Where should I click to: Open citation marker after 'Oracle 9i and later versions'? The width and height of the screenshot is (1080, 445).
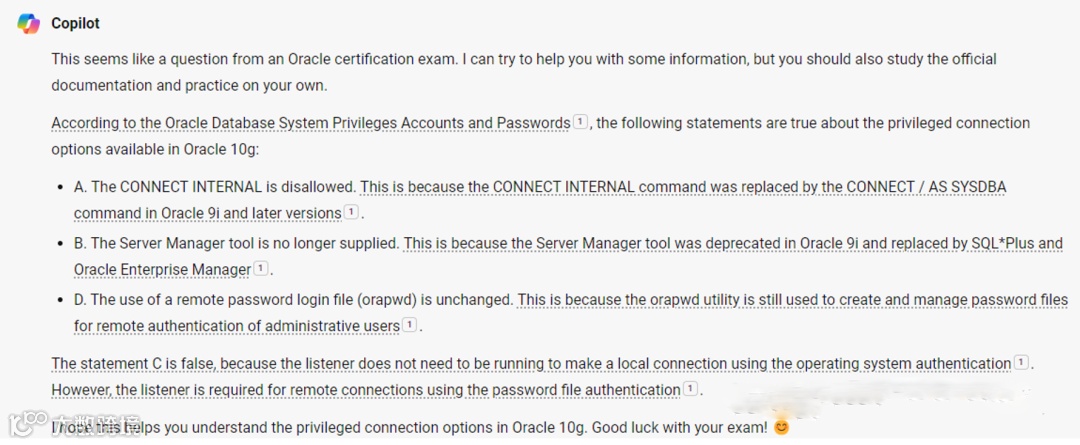(x=351, y=212)
